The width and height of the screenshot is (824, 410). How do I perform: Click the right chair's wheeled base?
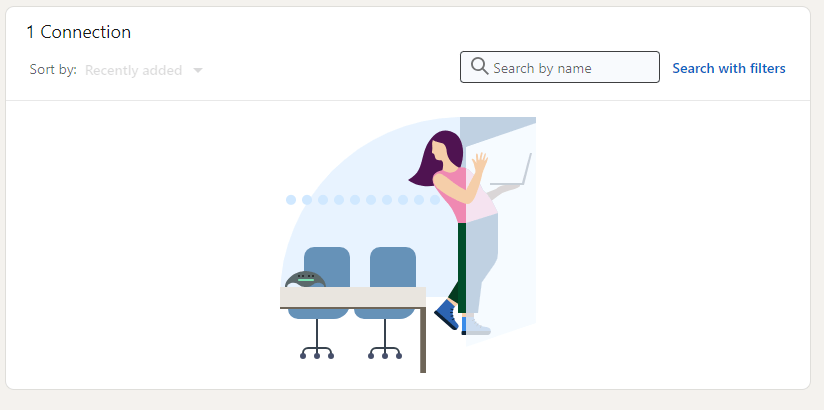[x=385, y=350]
